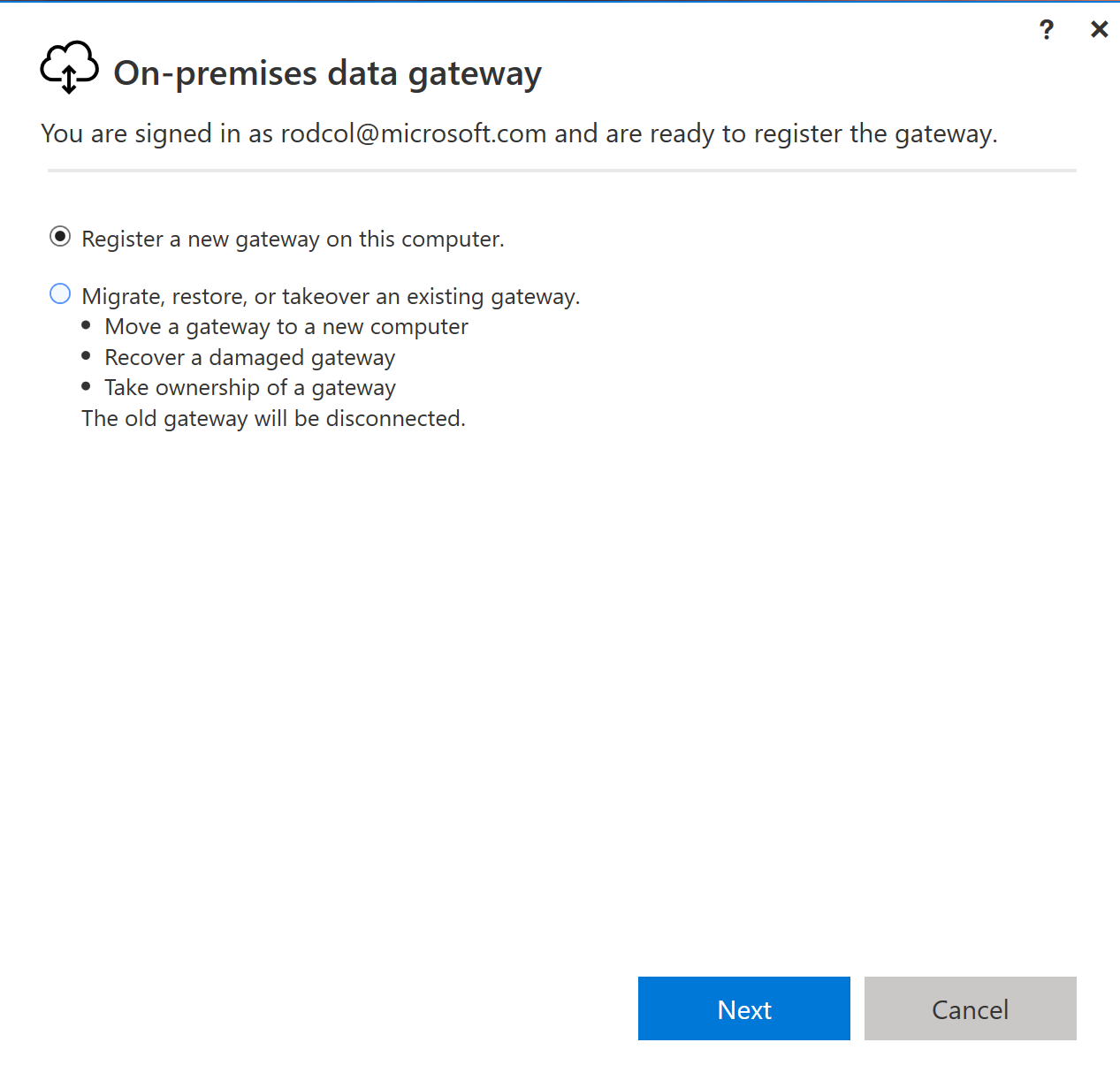Click the horizontal divider under the sign-in message
This screenshot has width=1120, height=1088.
click(561, 170)
